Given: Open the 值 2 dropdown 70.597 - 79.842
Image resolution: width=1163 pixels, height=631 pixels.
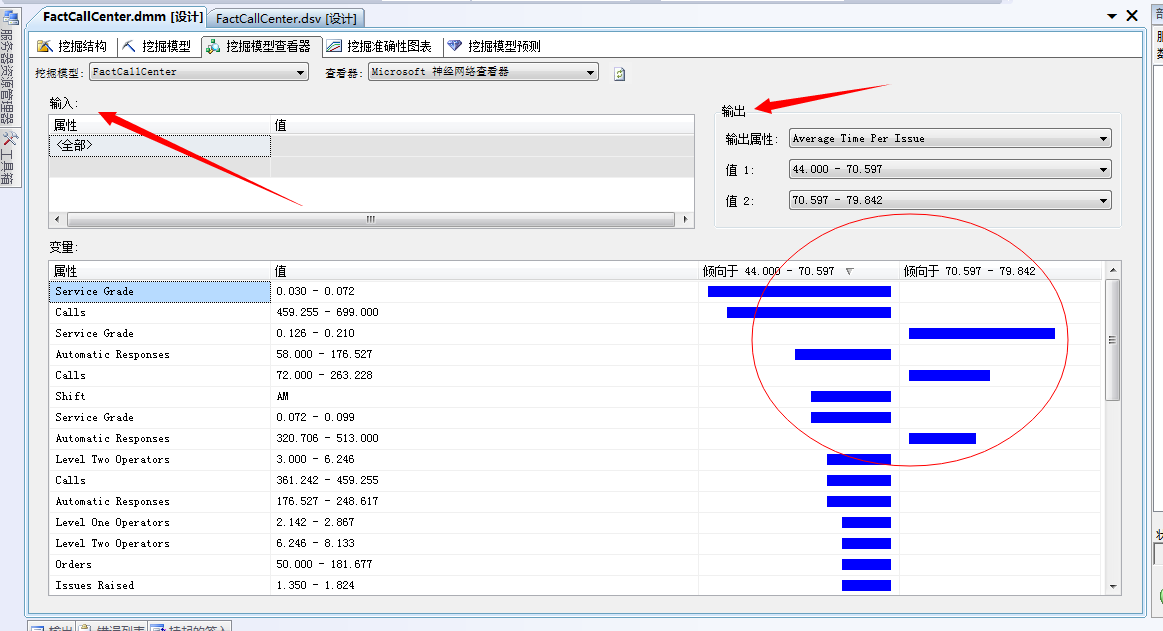Looking at the screenshot, I should click(950, 200).
